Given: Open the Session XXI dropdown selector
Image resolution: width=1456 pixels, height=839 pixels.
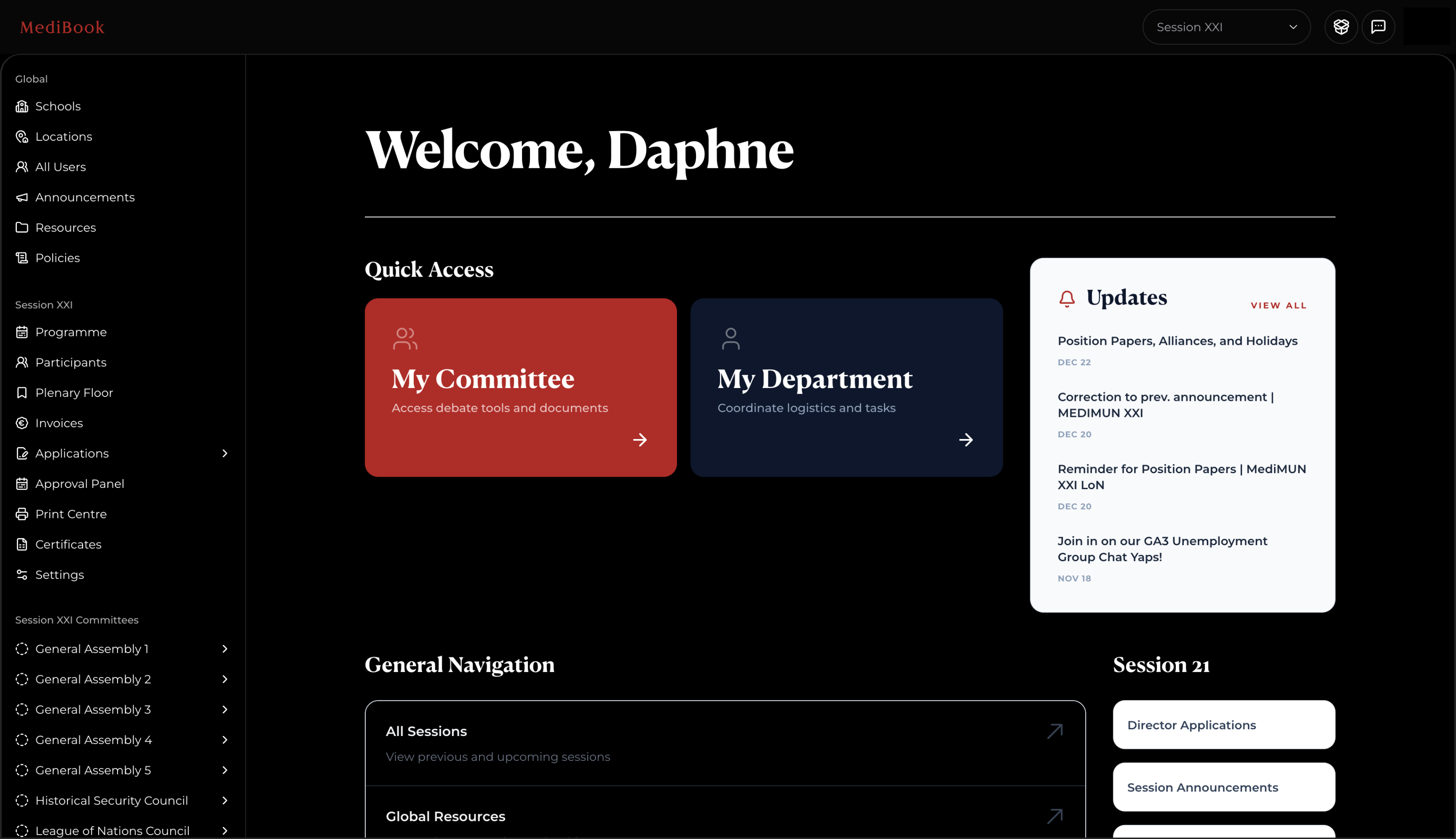Looking at the screenshot, I should (x=1226, y=27).
